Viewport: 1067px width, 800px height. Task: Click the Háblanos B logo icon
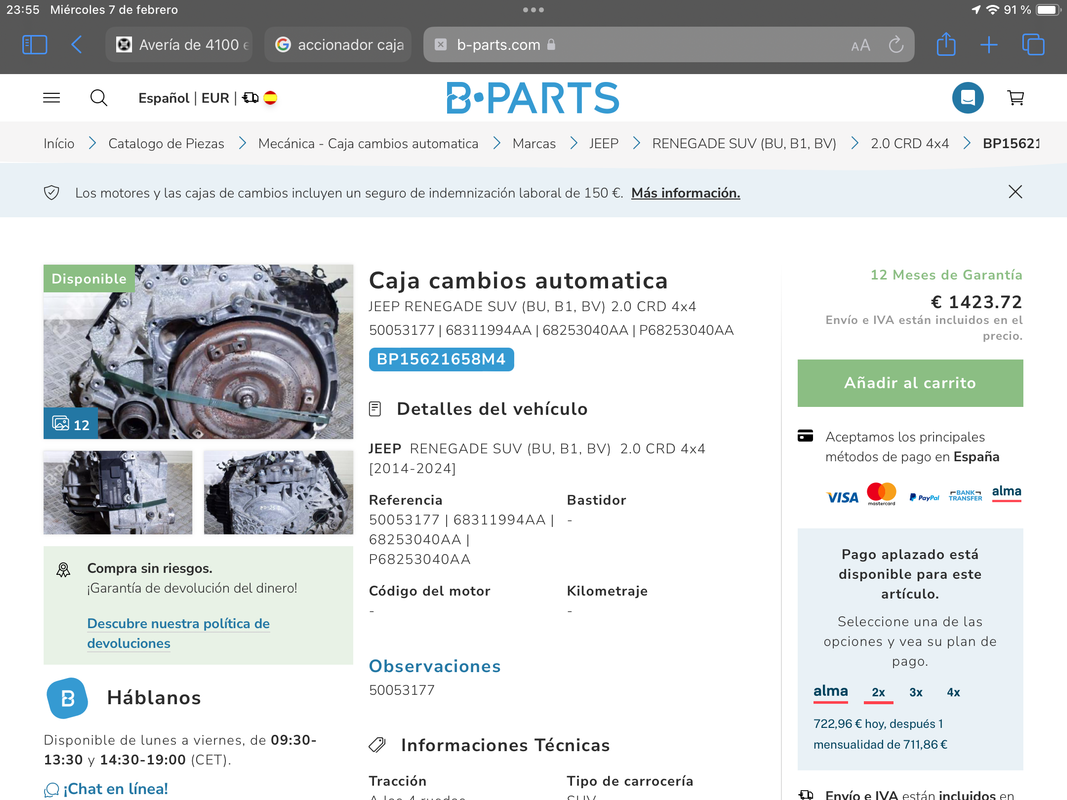[67, 698]
